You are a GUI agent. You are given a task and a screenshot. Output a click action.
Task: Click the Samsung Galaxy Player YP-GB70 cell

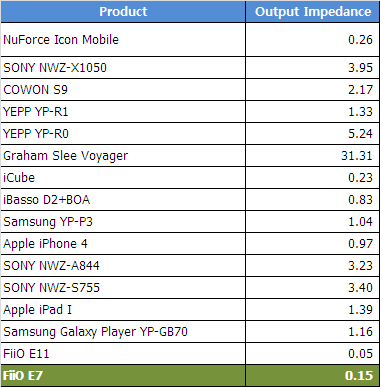123,332
